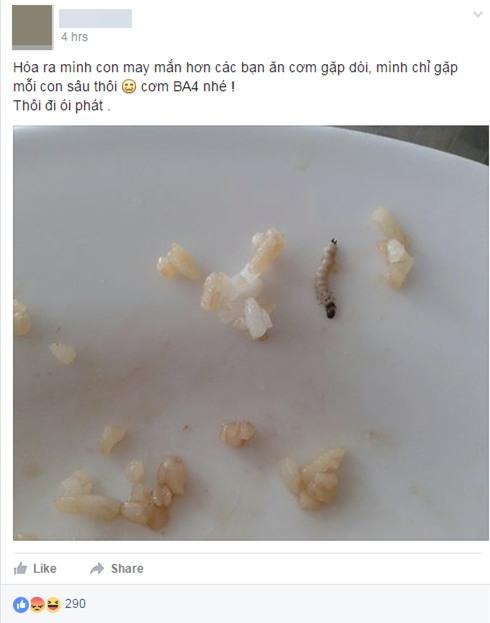
Task: Select the "Like" text label
Action: [x=45, y=569]
